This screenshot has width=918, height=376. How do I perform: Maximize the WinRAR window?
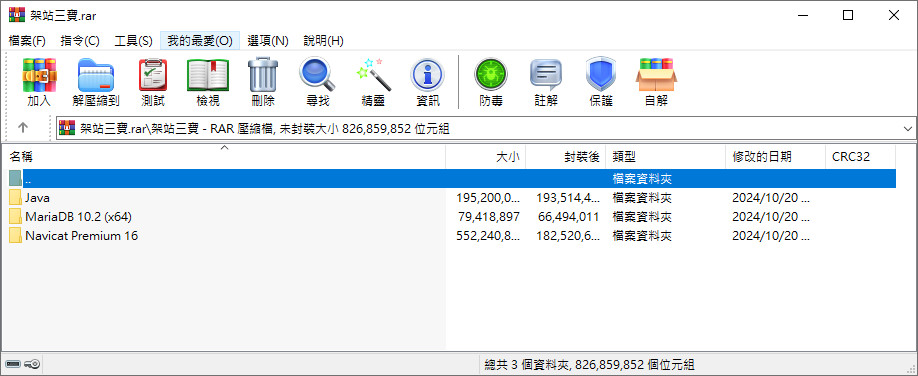pos(848,15)
